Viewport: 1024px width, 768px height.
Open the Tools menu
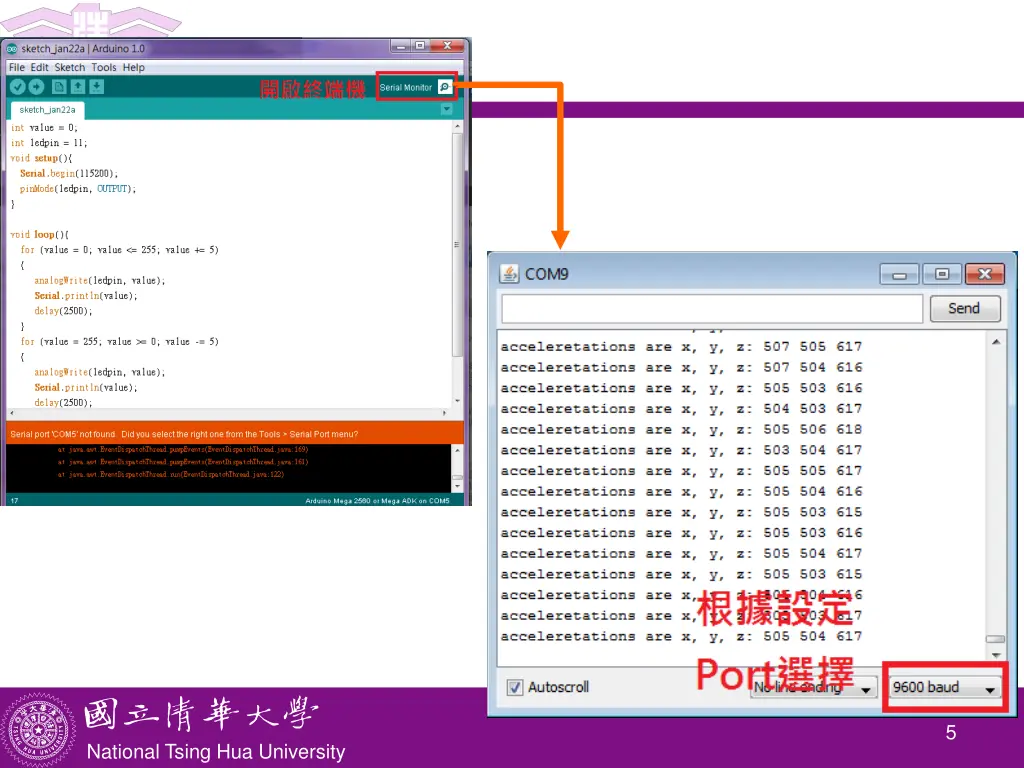pos(104,67)
